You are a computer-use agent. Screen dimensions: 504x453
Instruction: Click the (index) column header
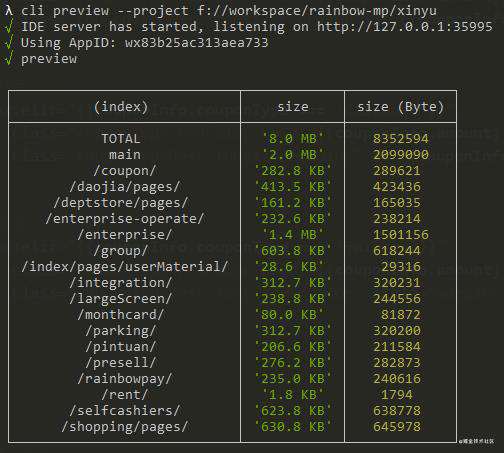121,107
